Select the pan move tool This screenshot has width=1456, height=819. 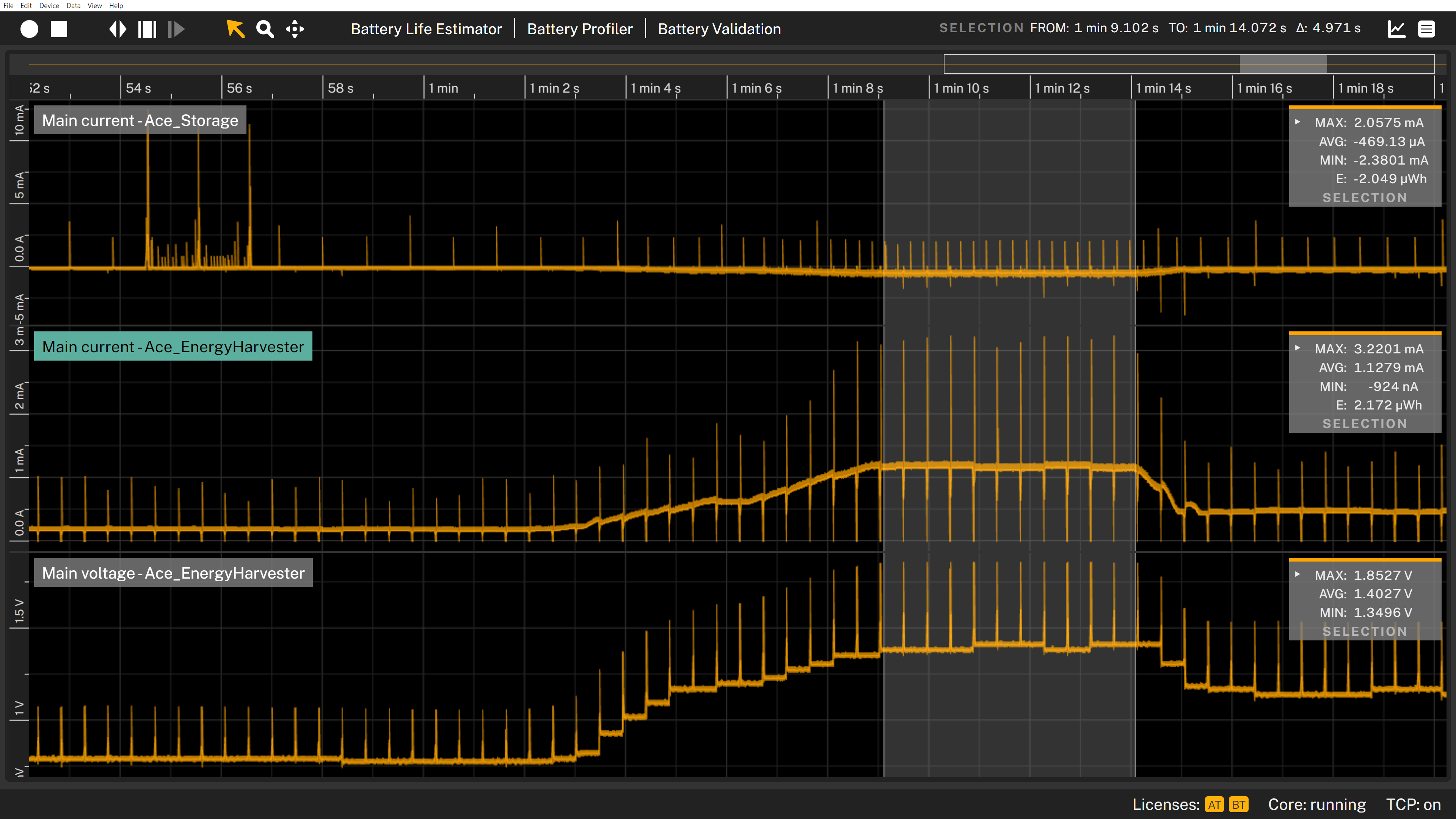295,29
